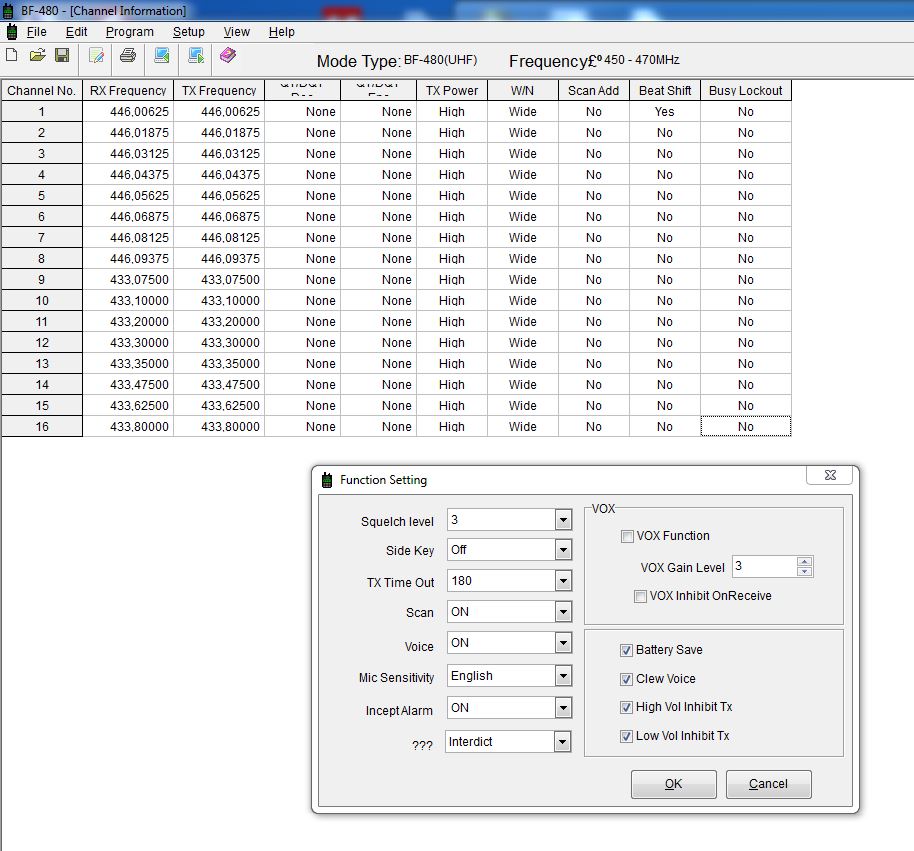This screenshot has width=914, height=851.
Task: Click TX Power High in channel 5
Action: coord(452,195)
